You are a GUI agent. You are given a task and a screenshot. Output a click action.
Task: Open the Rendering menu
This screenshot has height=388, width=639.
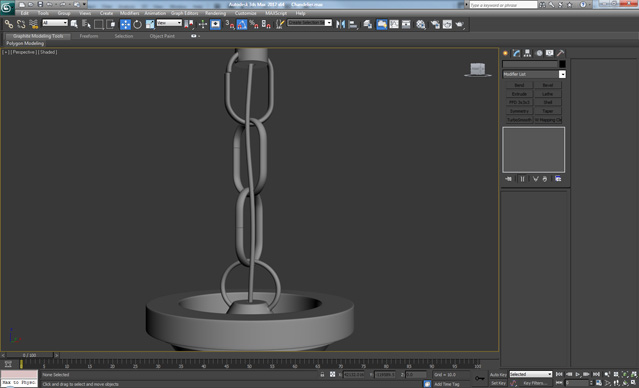[215, 13]
